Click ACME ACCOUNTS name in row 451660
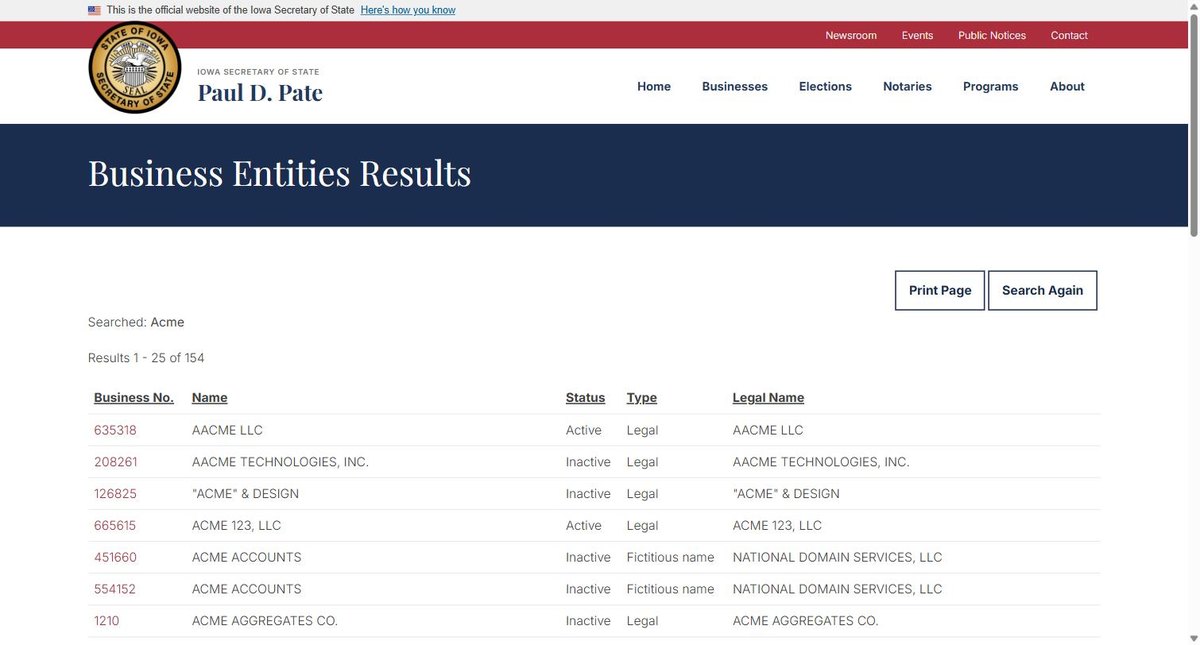This screenshot has width=1200, height=645. click(247, 557)
